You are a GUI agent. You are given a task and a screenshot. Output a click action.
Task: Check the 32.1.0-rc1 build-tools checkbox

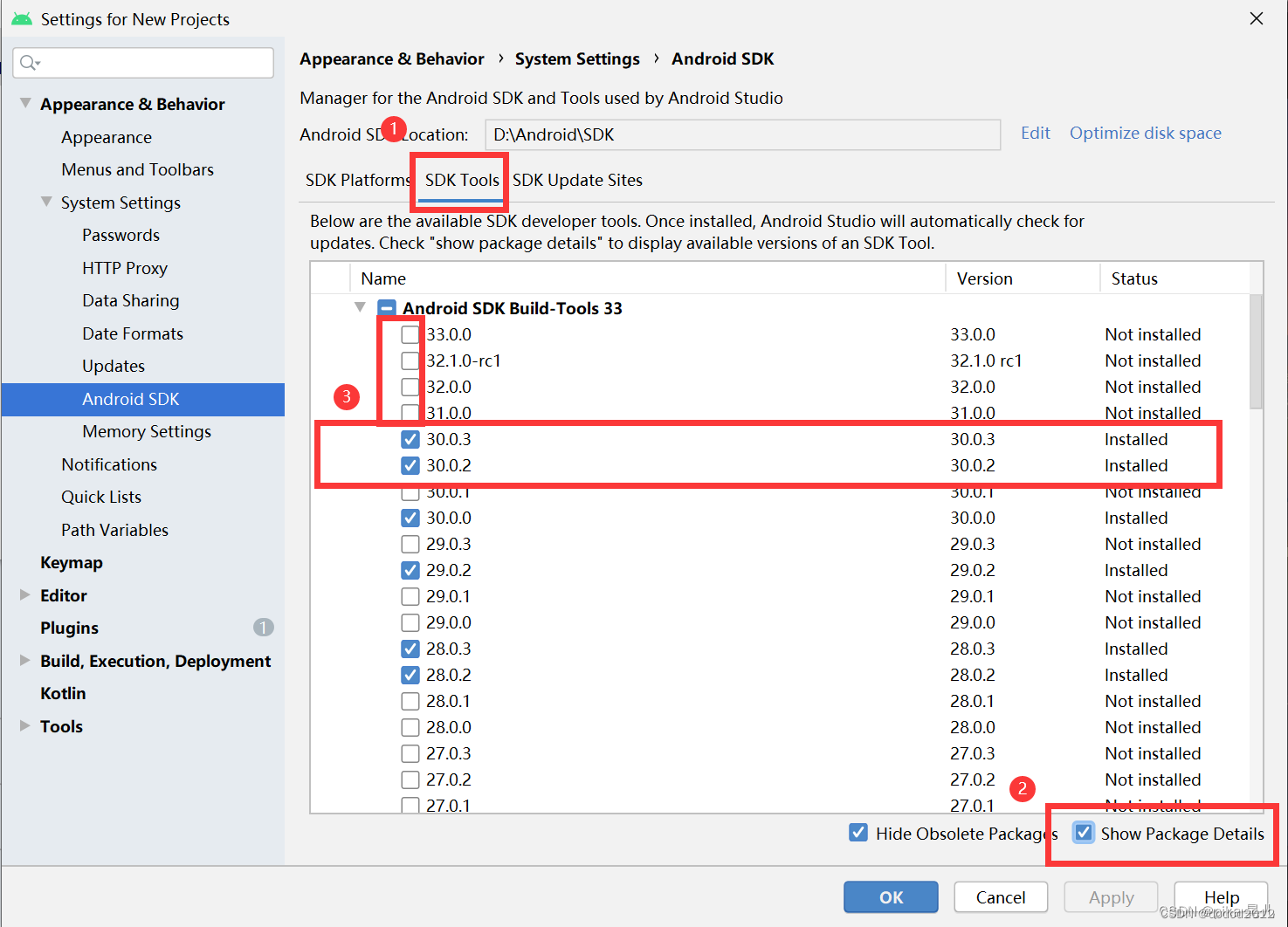pos(410,360)
